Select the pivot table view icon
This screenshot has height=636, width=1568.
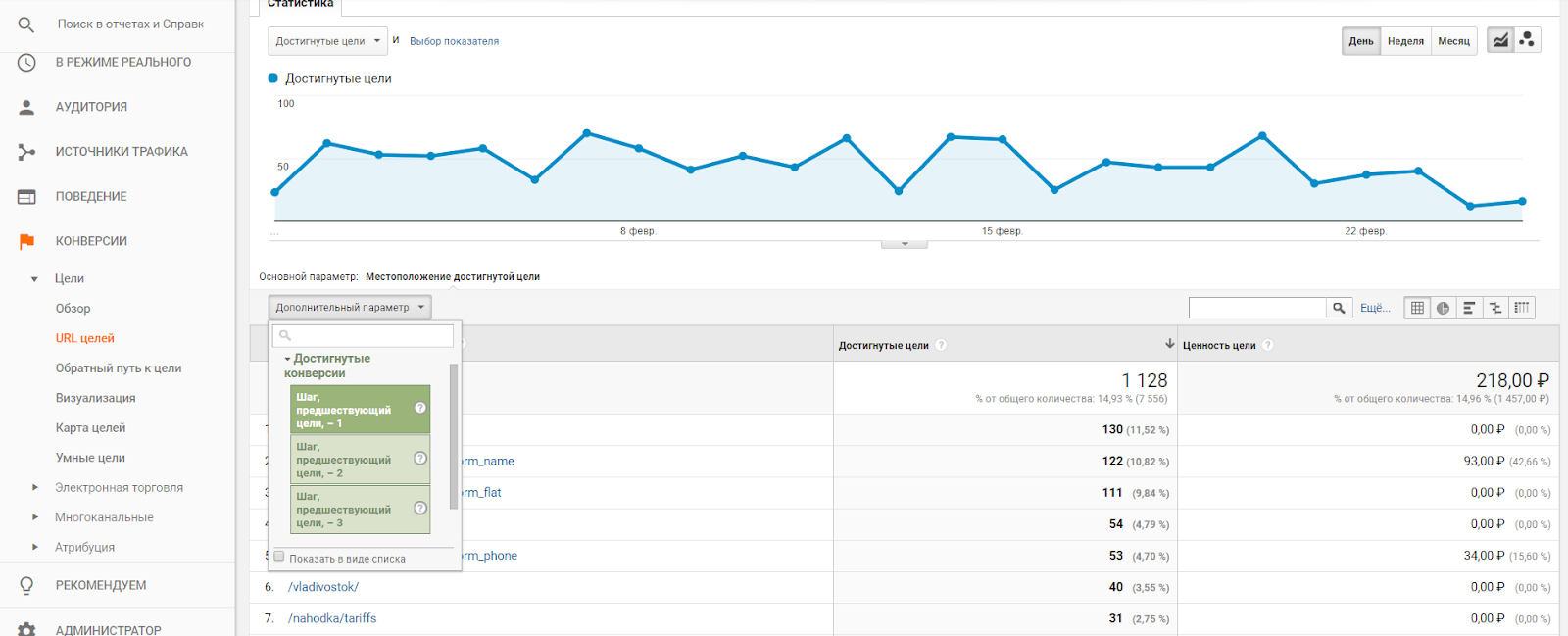pyautogui.click(x=1521, y=308)
